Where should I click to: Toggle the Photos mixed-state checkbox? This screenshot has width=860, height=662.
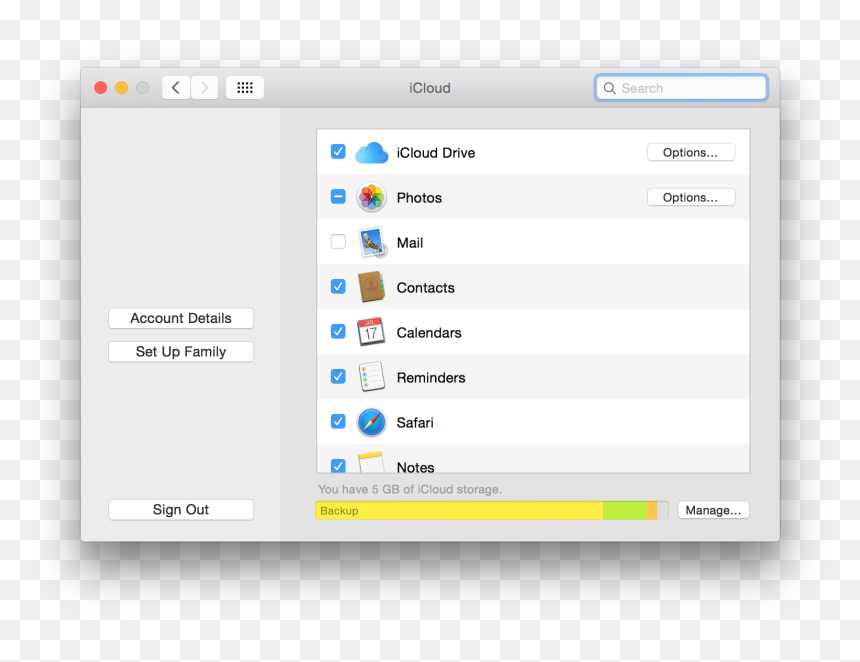338,196
